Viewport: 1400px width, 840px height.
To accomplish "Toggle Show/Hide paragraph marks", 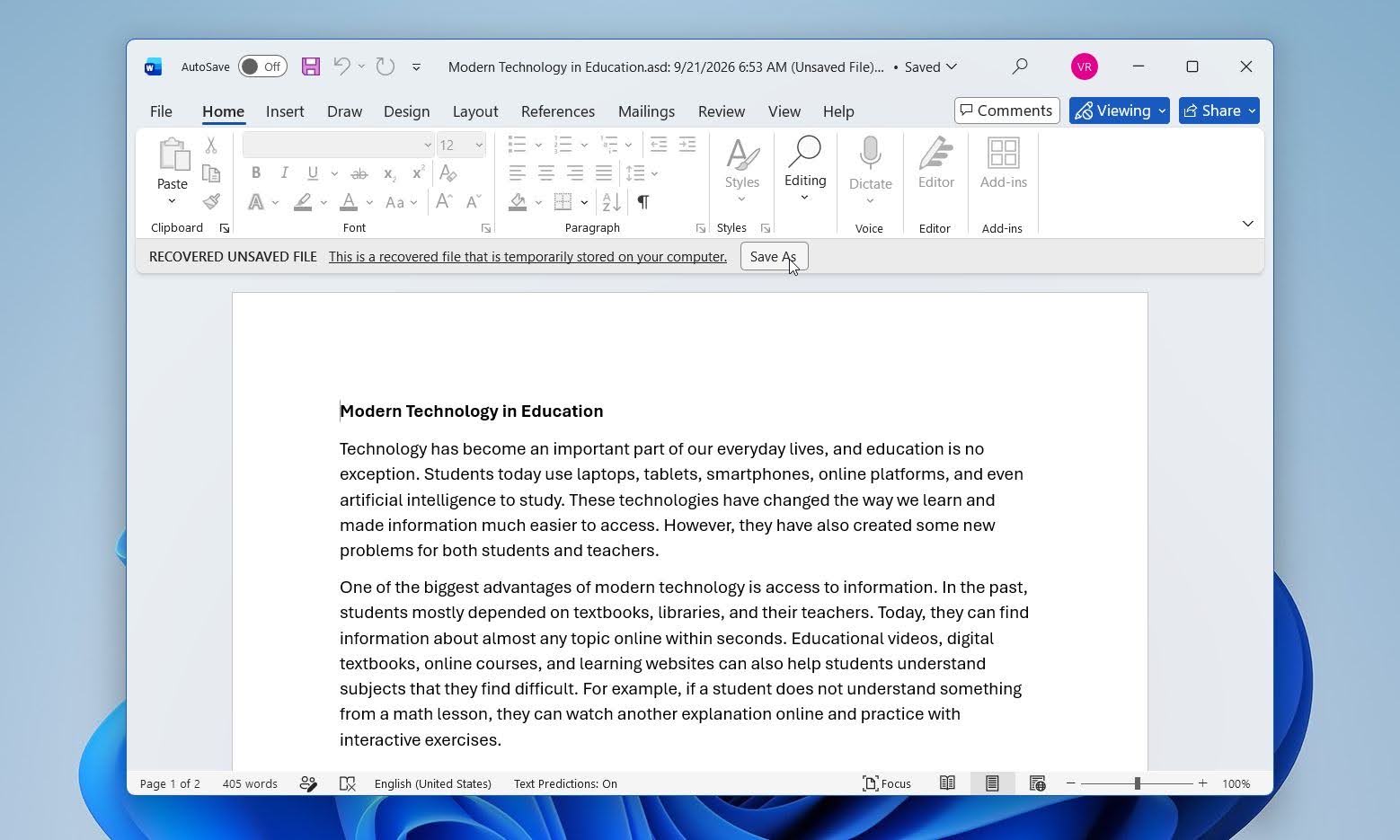I will click(x=643, y=202).
